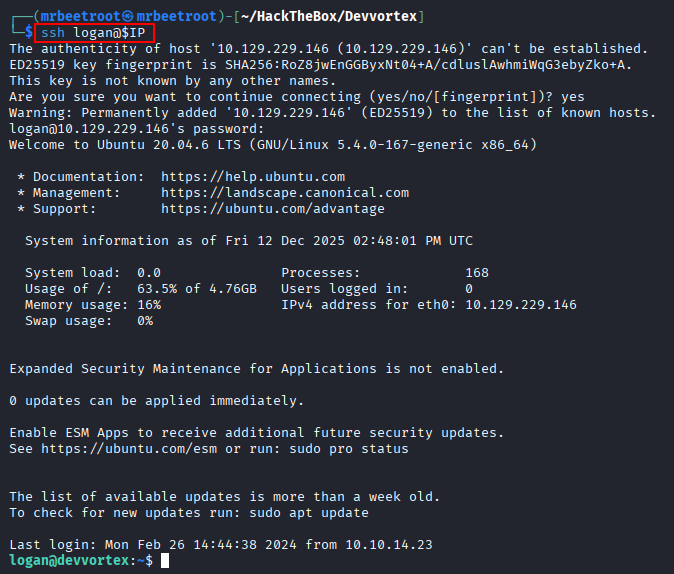
Task: Click the logan@10.129.229.146's password prompt
Action: [136, 129]
